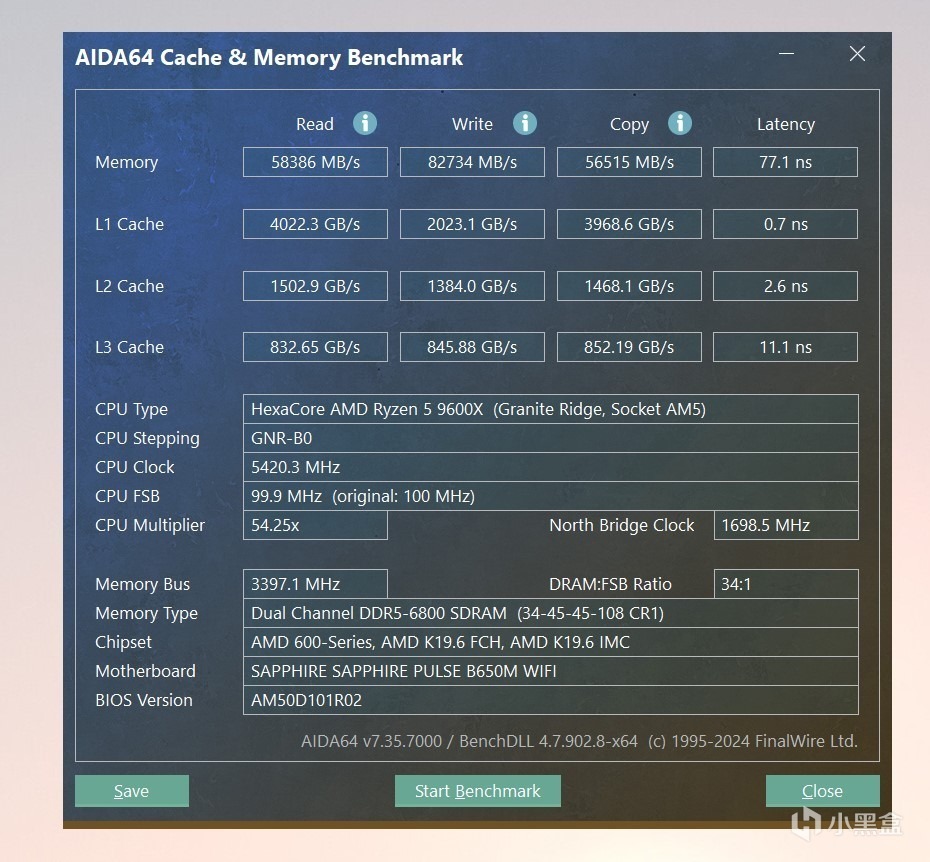Select L2 Cache copy 1468.1 GB/s
This screenshot has height=862, width=930.
[629, 286]
